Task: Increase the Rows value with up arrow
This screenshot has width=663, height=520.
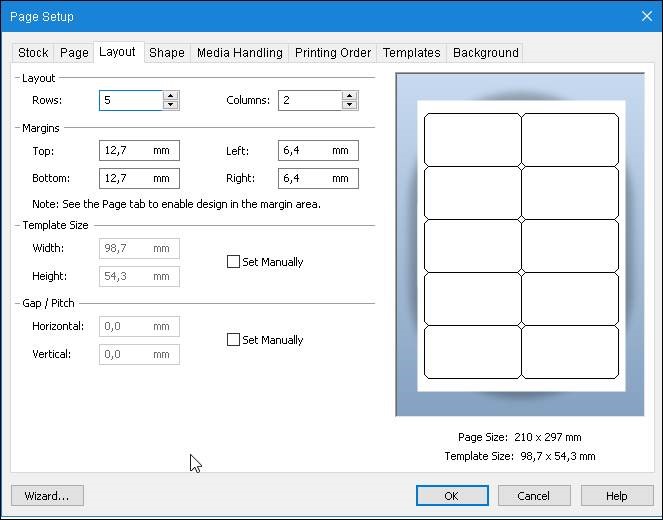Action: click(x=170, y=96)
